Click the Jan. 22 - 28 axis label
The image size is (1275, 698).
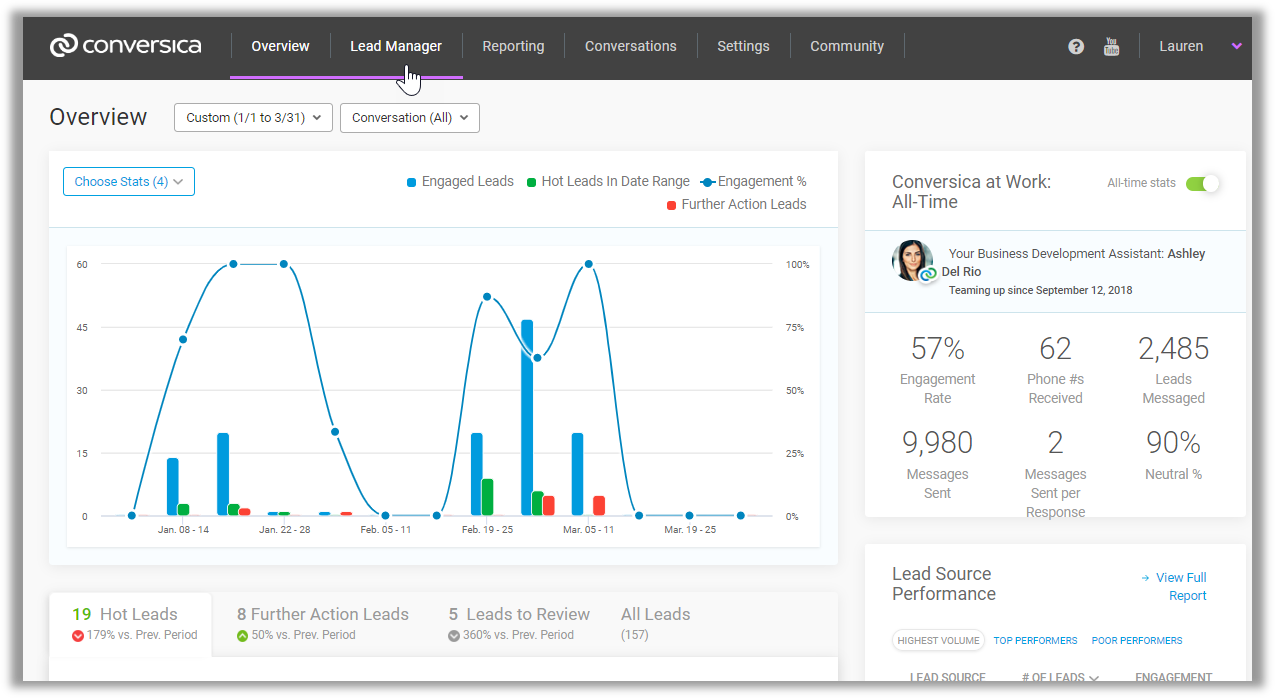(285, 529)
